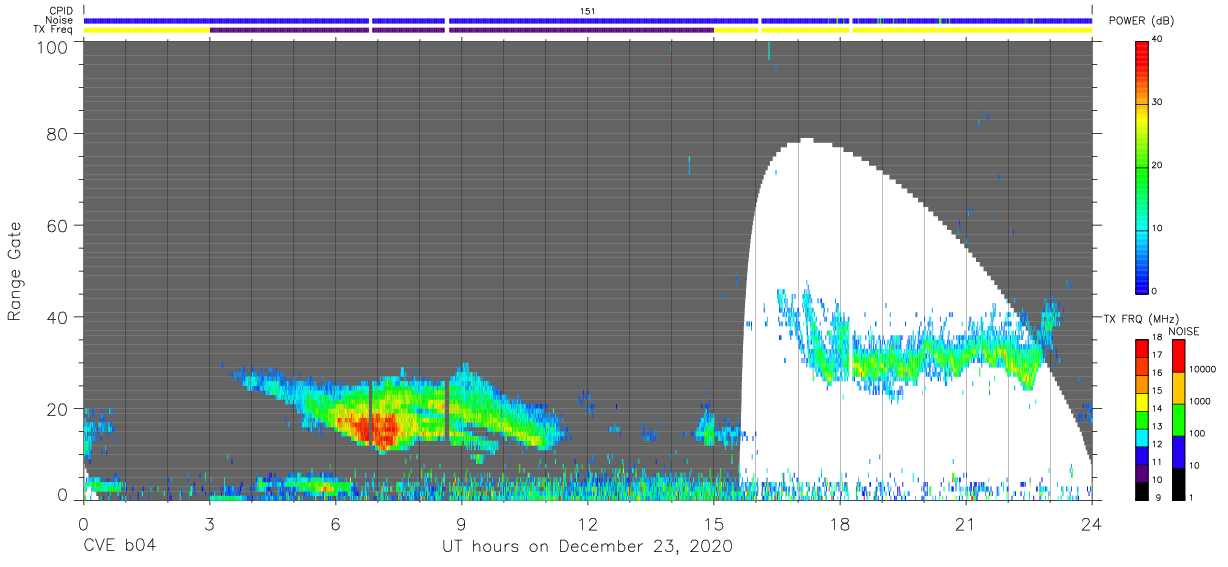Click the 'Noise' row label at top left
This screenshot has height=567, width=1228.
[59, 20]
